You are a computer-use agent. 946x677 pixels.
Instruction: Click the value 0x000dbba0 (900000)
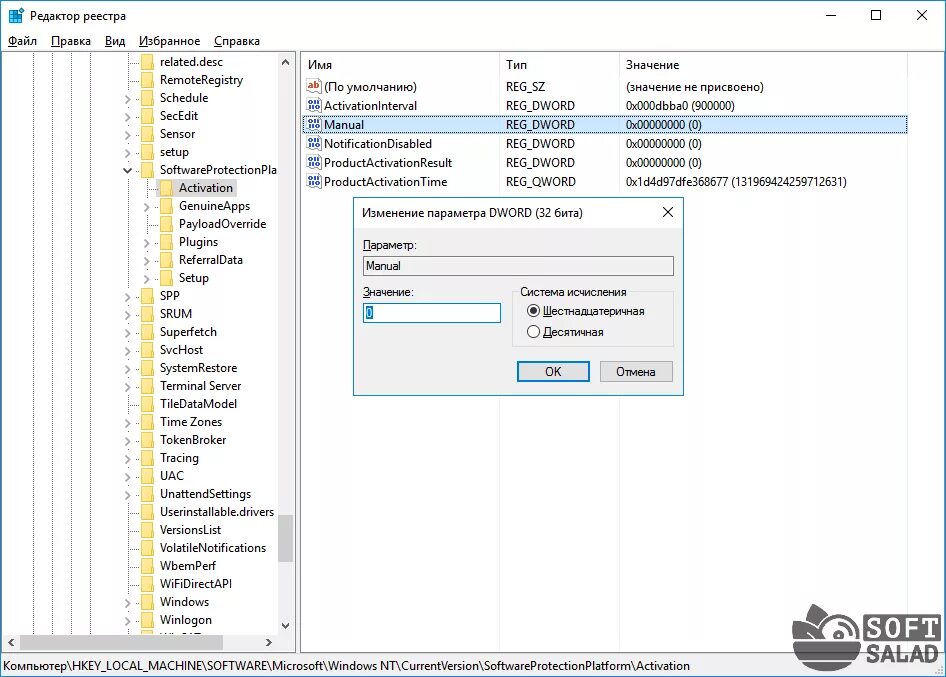pos(680,106)
